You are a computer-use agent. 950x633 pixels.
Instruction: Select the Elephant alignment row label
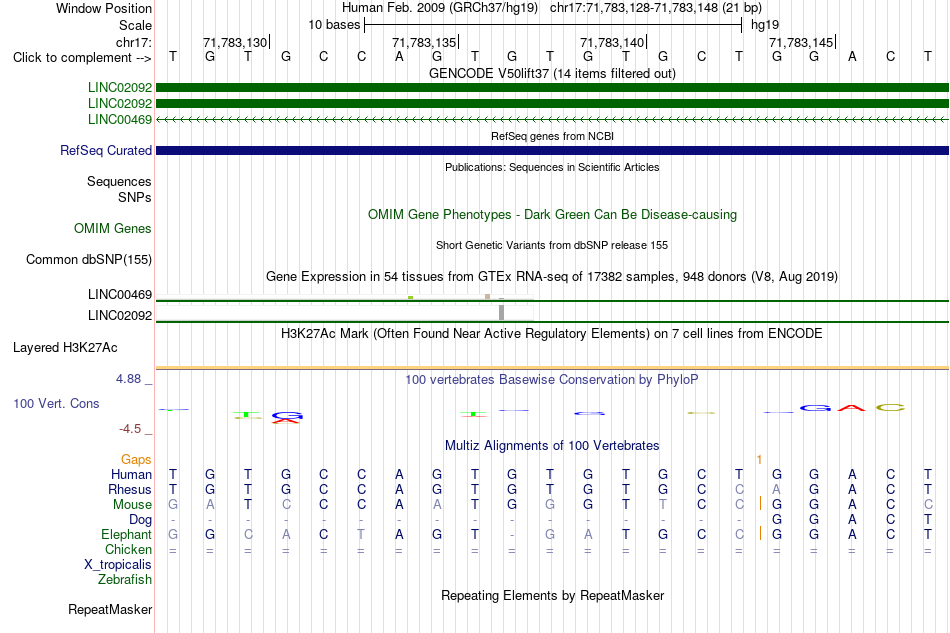tap(126, 534)
